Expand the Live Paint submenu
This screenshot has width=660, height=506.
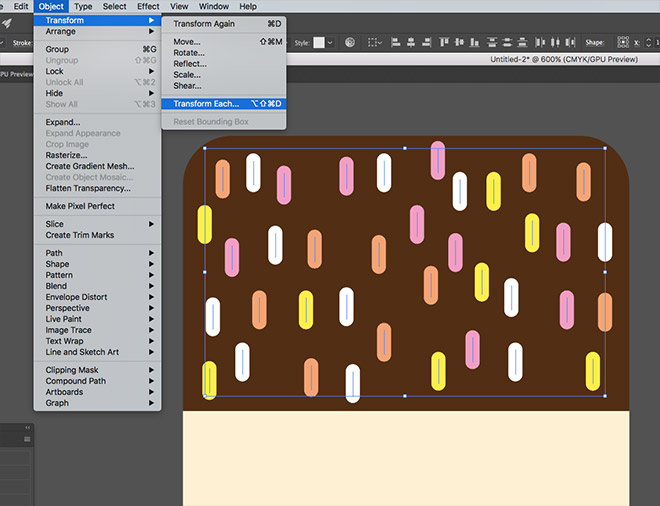[x=97, y=319]
